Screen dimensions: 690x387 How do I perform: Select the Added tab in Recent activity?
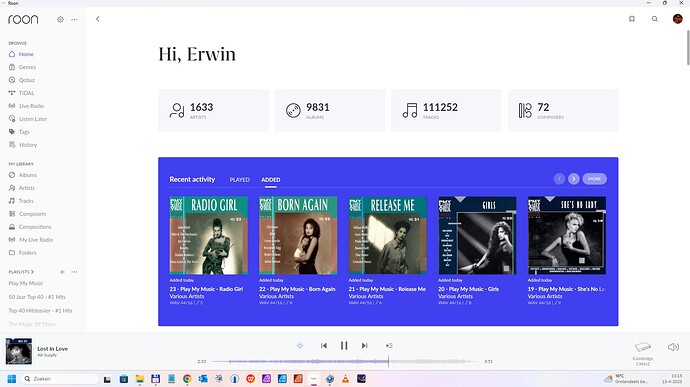tap(271, 180)
